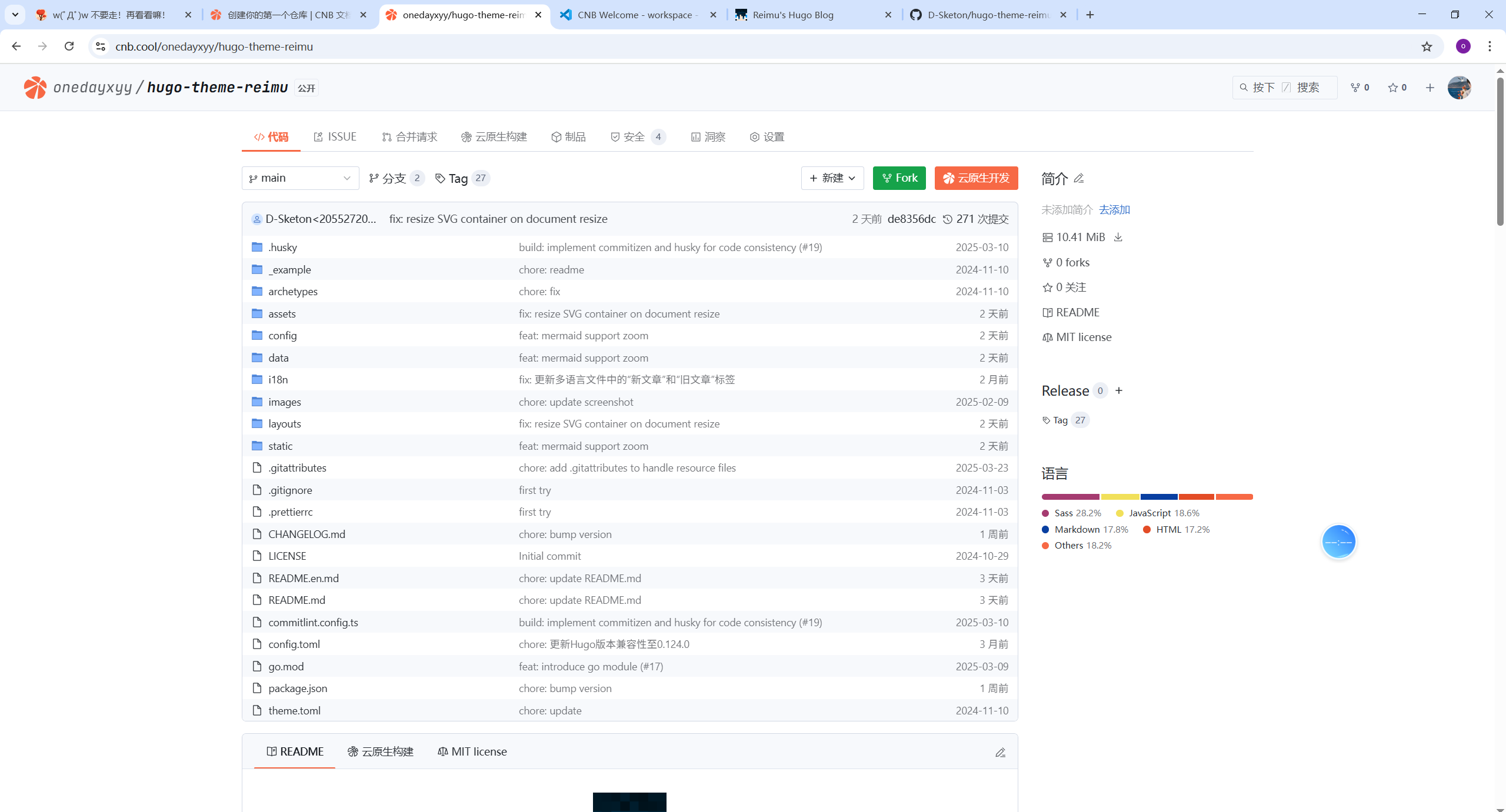Click the Sass segment of the language bar
Image resolution: width=1506 pixels, height=812 pixels.
[1070, 497]
